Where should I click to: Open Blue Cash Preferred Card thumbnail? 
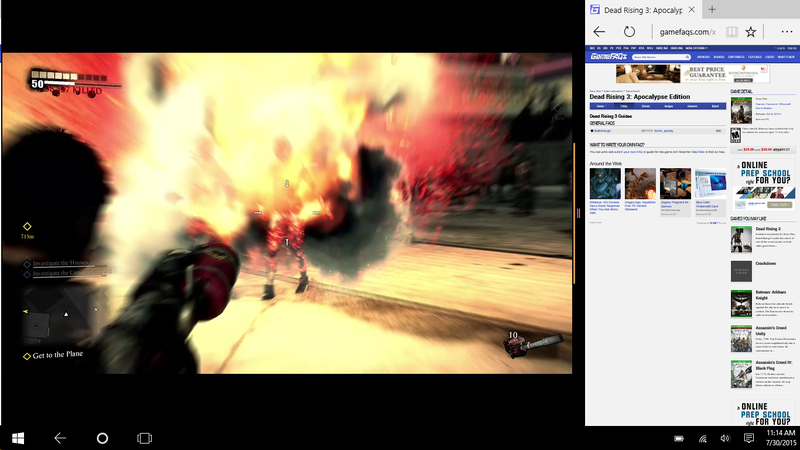tap(711, 184)
